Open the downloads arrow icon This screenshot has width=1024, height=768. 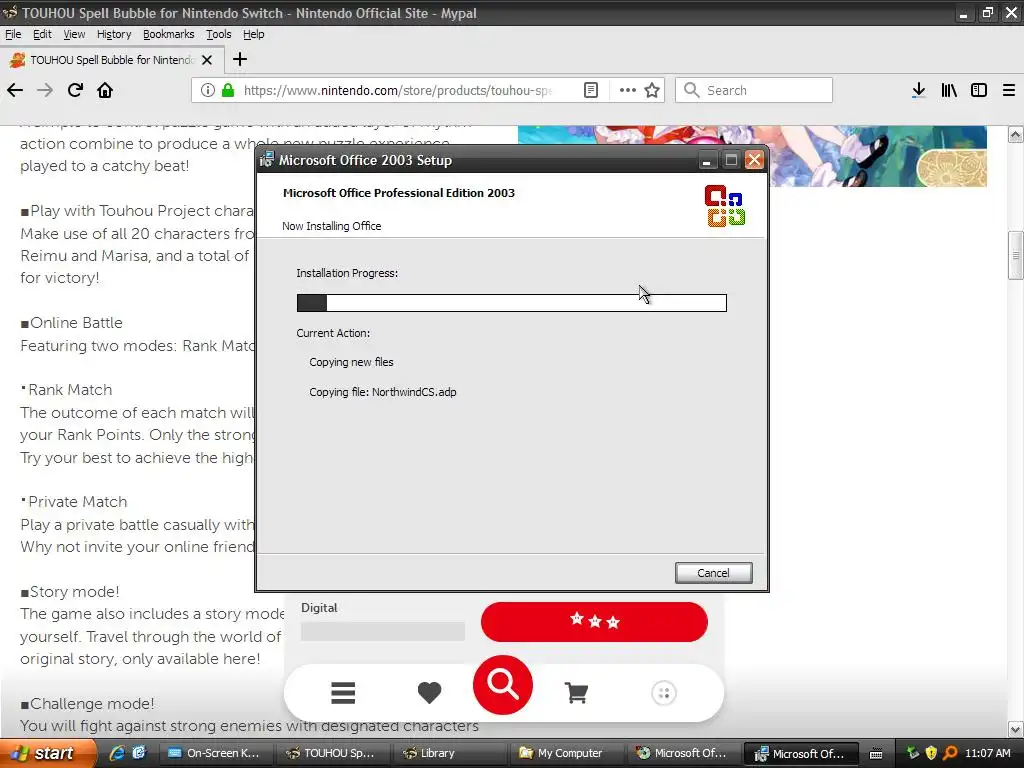[918, 90]
